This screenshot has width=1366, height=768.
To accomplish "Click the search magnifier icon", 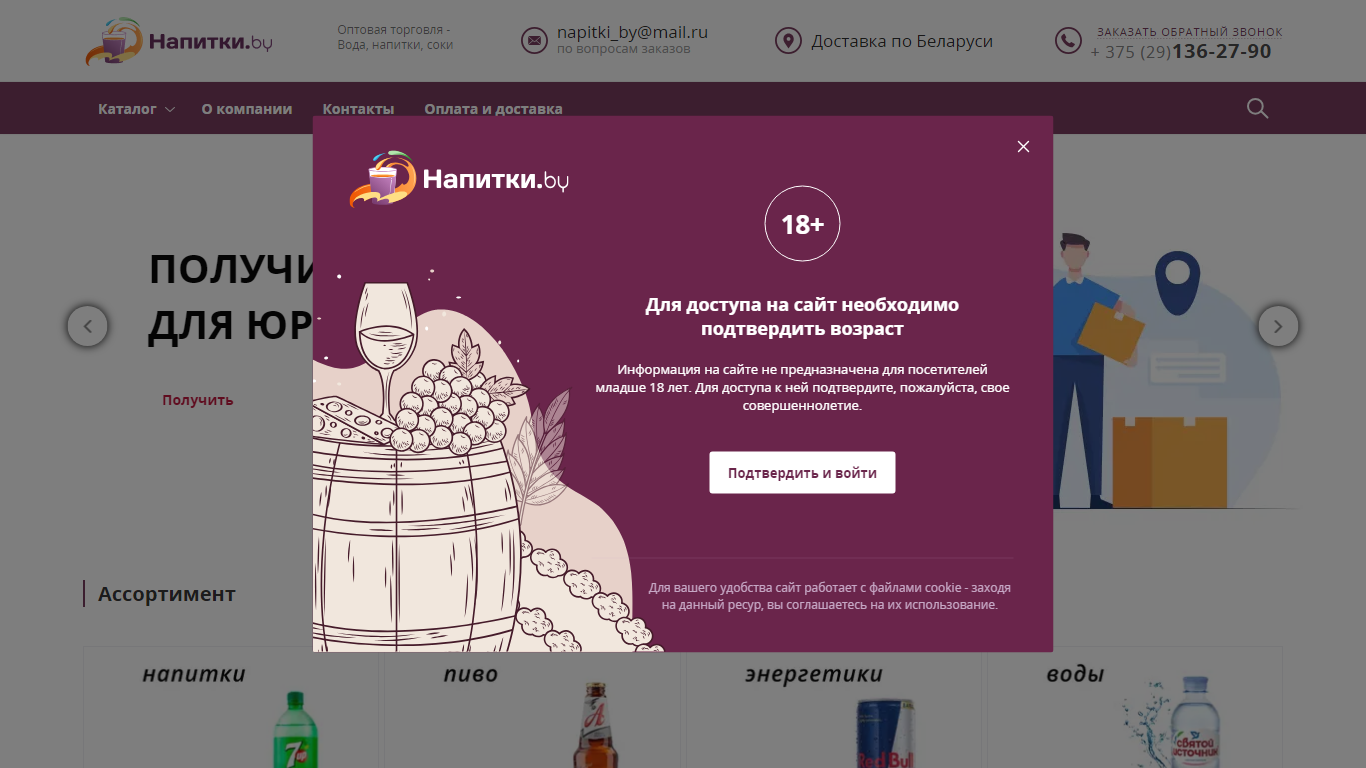I will pos(1257,108).
